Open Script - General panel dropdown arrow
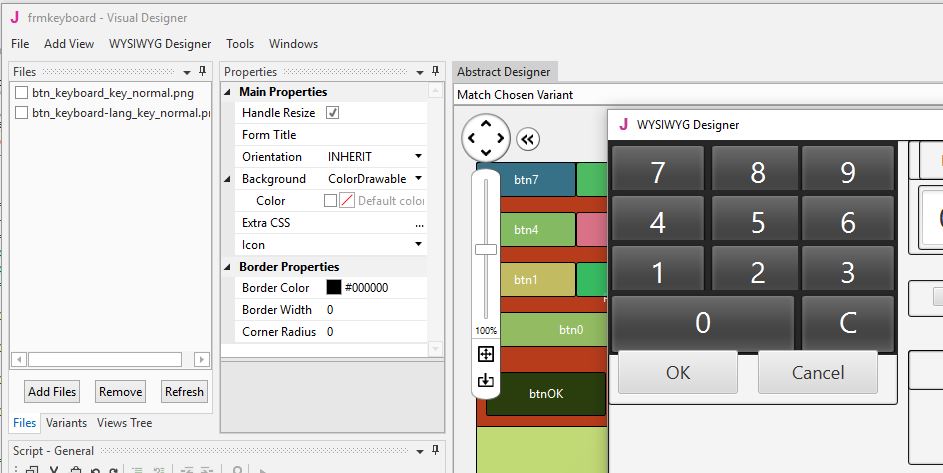 [420, 451]
